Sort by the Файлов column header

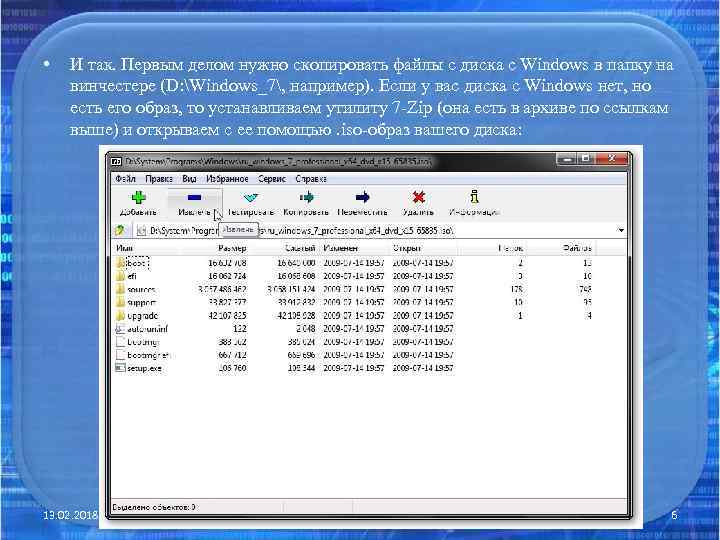[x=577, y=248]
